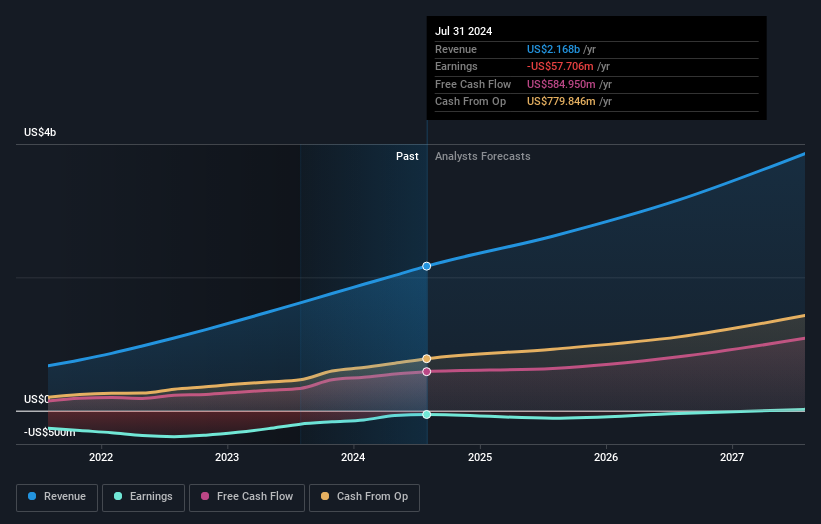
Task: Click the 2027 x-axis label
Action: point(731,458)
